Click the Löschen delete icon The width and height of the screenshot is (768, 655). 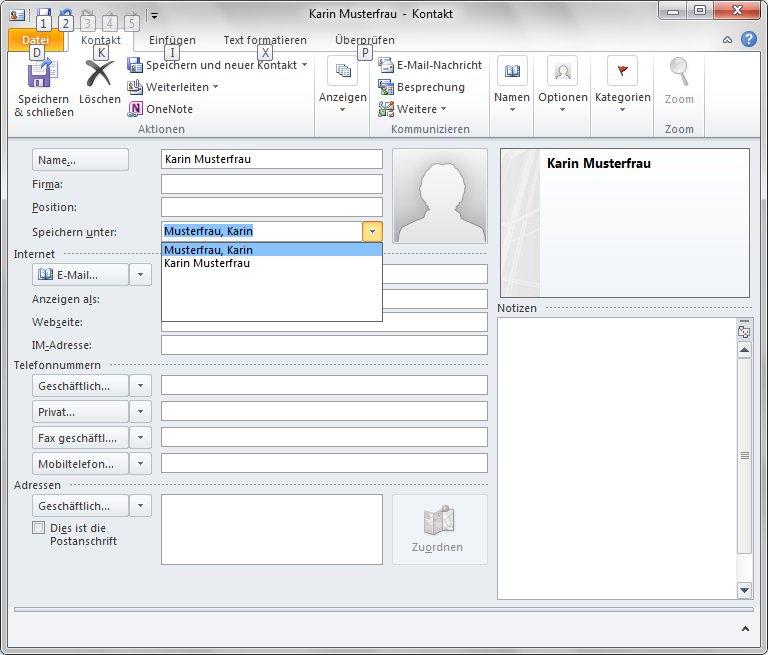99,75
